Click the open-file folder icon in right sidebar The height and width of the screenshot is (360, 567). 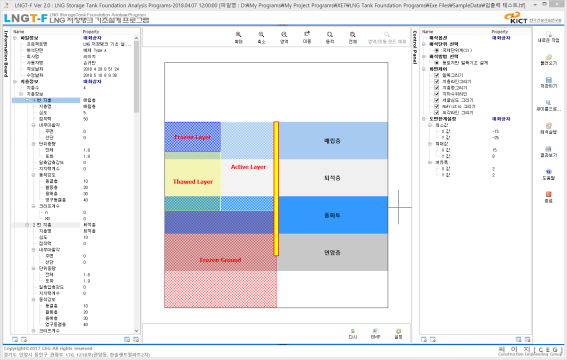click(x=549, y=57)
